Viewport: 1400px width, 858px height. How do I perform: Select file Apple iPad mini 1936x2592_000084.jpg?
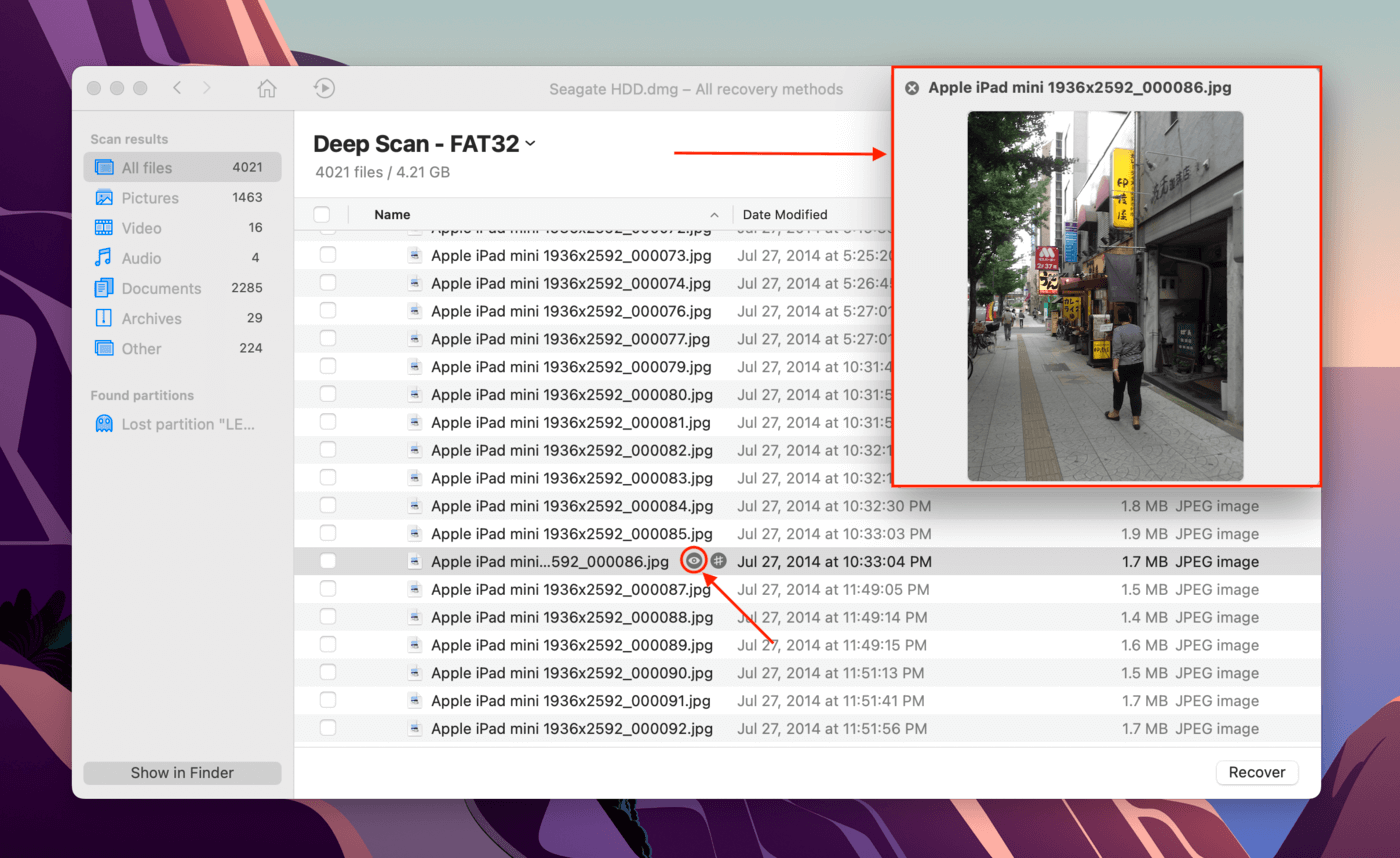point(572,506)
